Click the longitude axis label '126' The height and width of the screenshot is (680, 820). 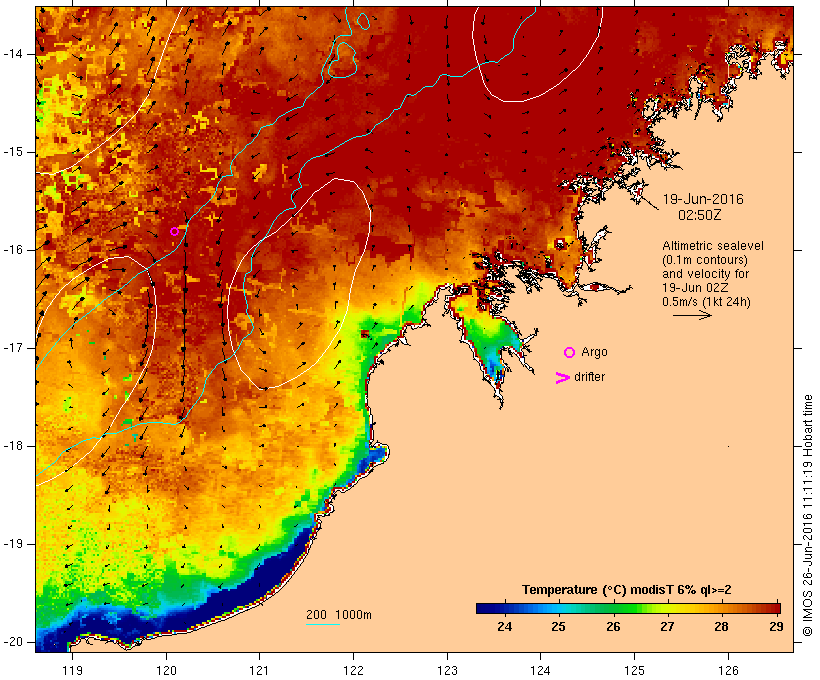pyautogui.click(x=728, y=671)
